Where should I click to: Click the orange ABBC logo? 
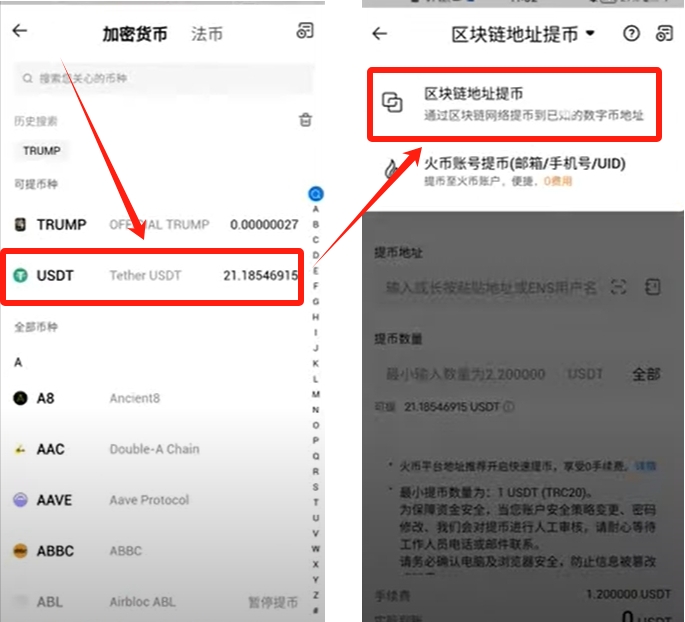click(x=21, y=551)
